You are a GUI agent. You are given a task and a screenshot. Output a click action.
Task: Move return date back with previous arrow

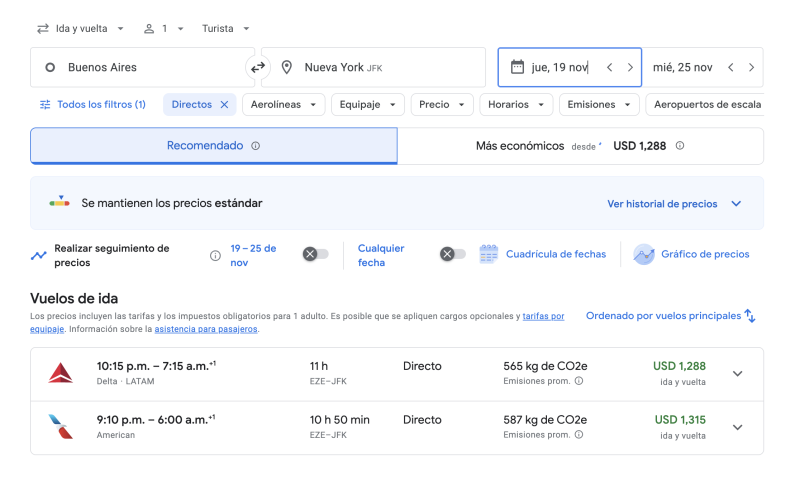pos(731,67)
